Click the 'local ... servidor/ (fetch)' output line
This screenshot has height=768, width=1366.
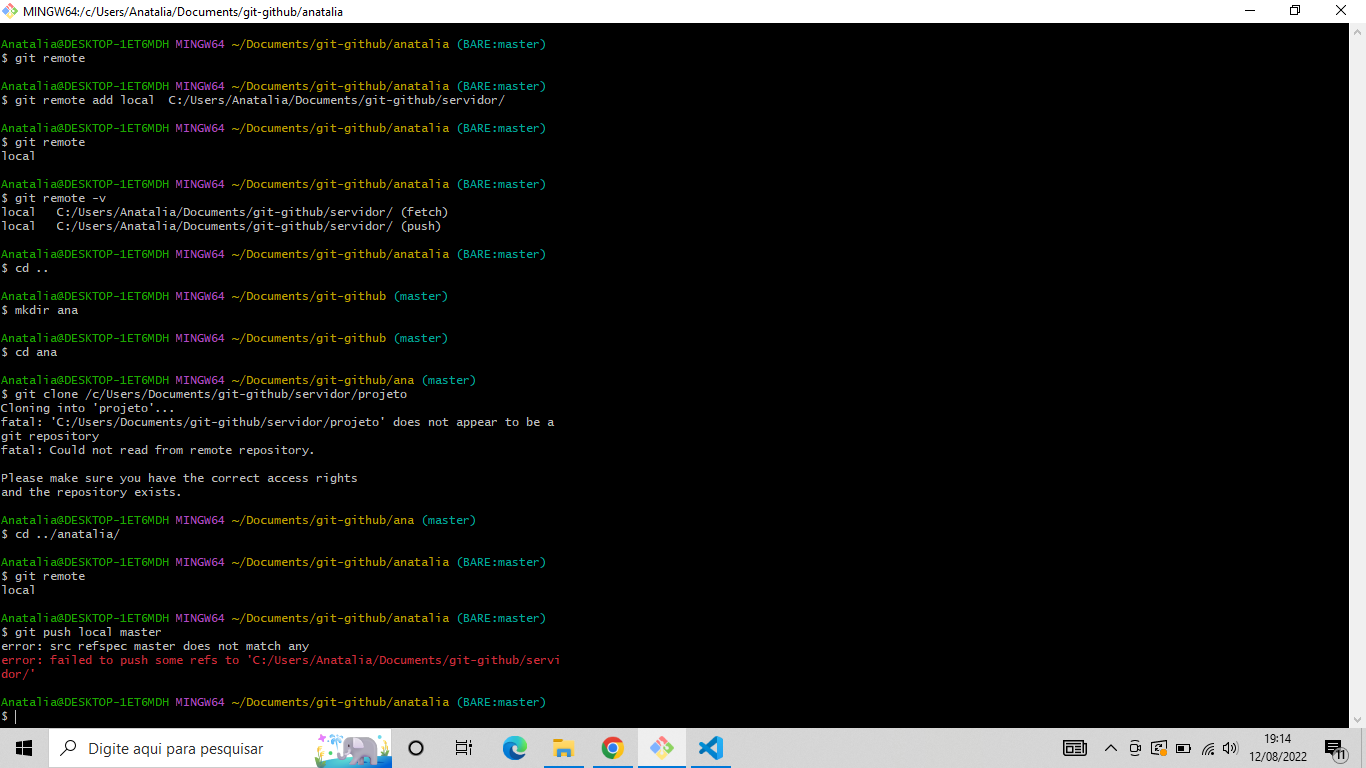pos(225,212)
